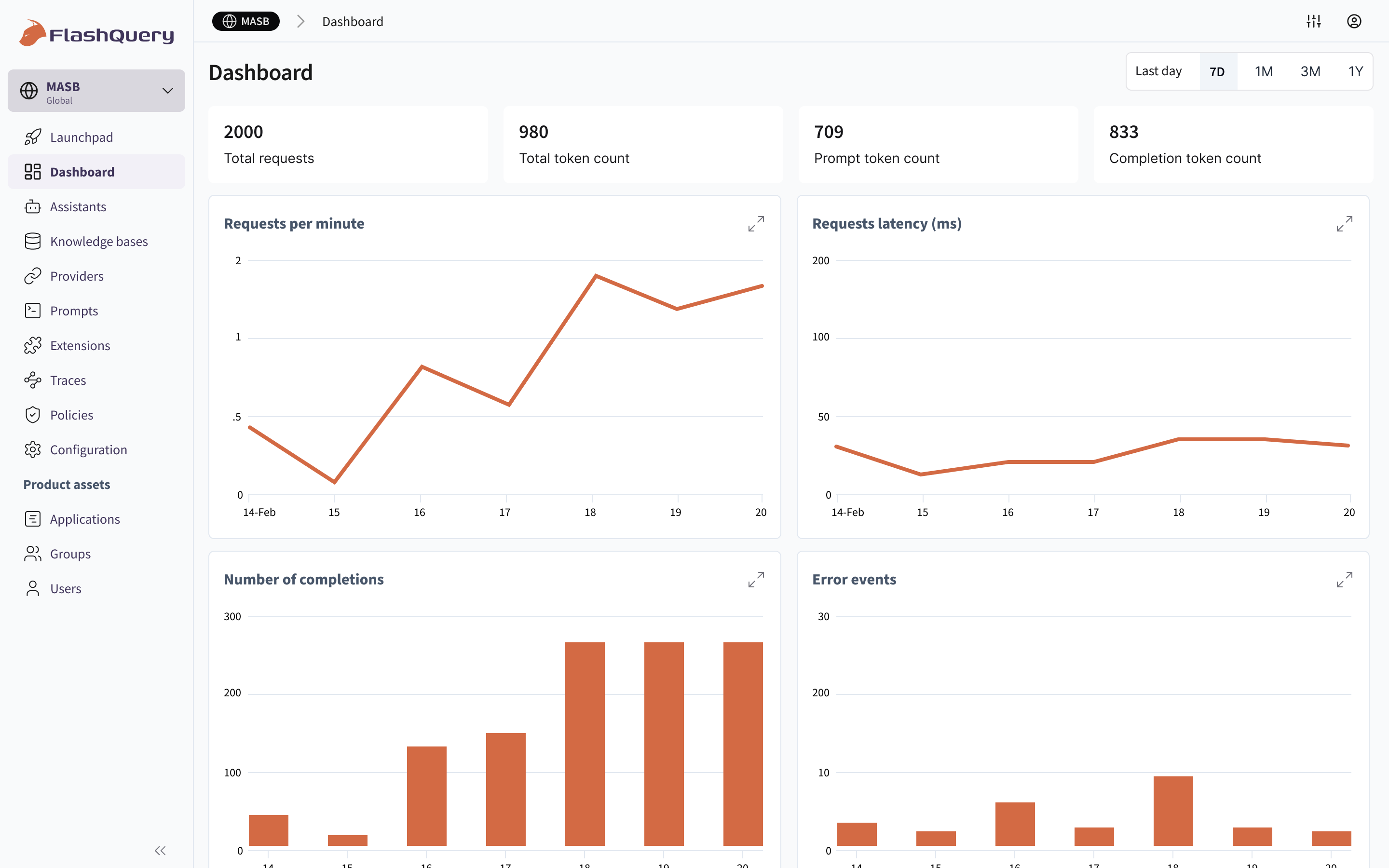This screenshot has height=868, width=1389.
Task: Open the user account profile icon
Action: (x=1353, y=21)
